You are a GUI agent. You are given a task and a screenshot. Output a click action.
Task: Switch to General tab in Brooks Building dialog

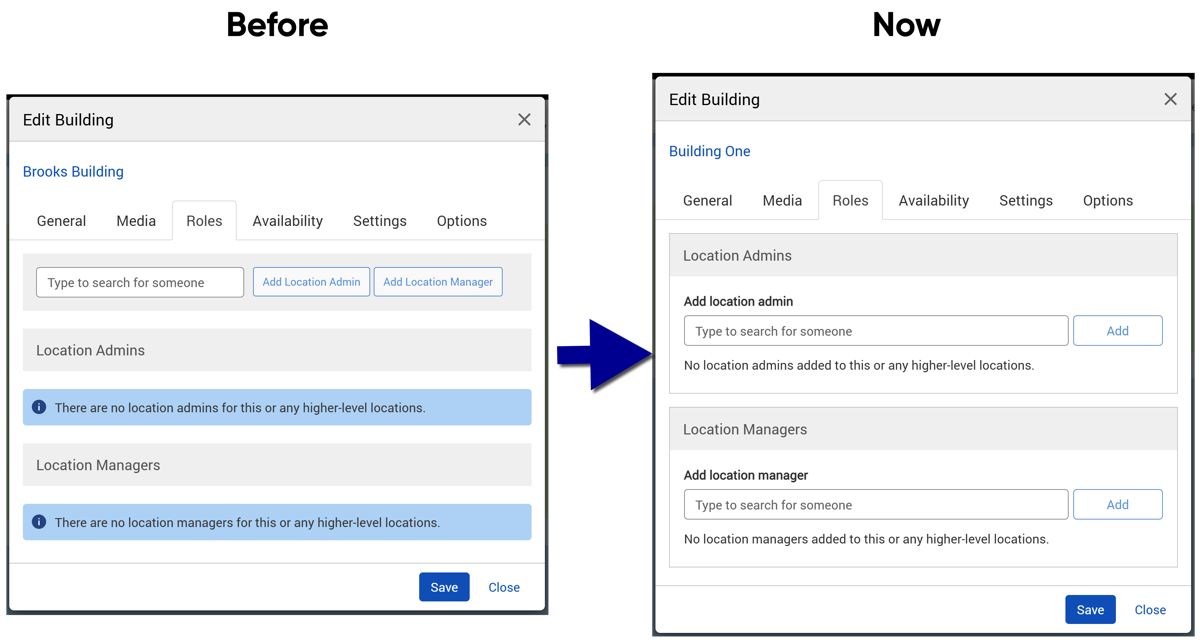(61, 221)
